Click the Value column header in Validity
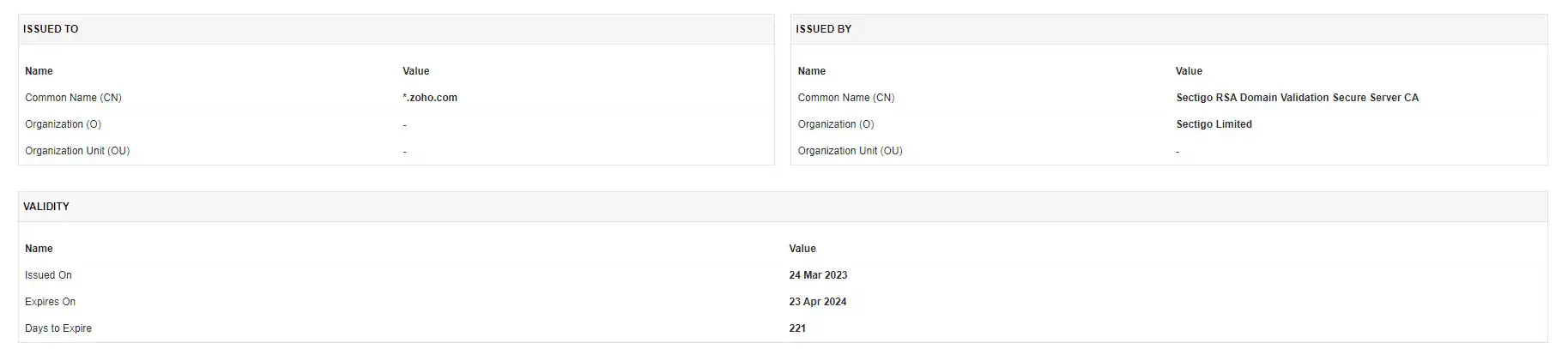The height and width of the screenshot is (349, 1568). click(x=802, y=249)
